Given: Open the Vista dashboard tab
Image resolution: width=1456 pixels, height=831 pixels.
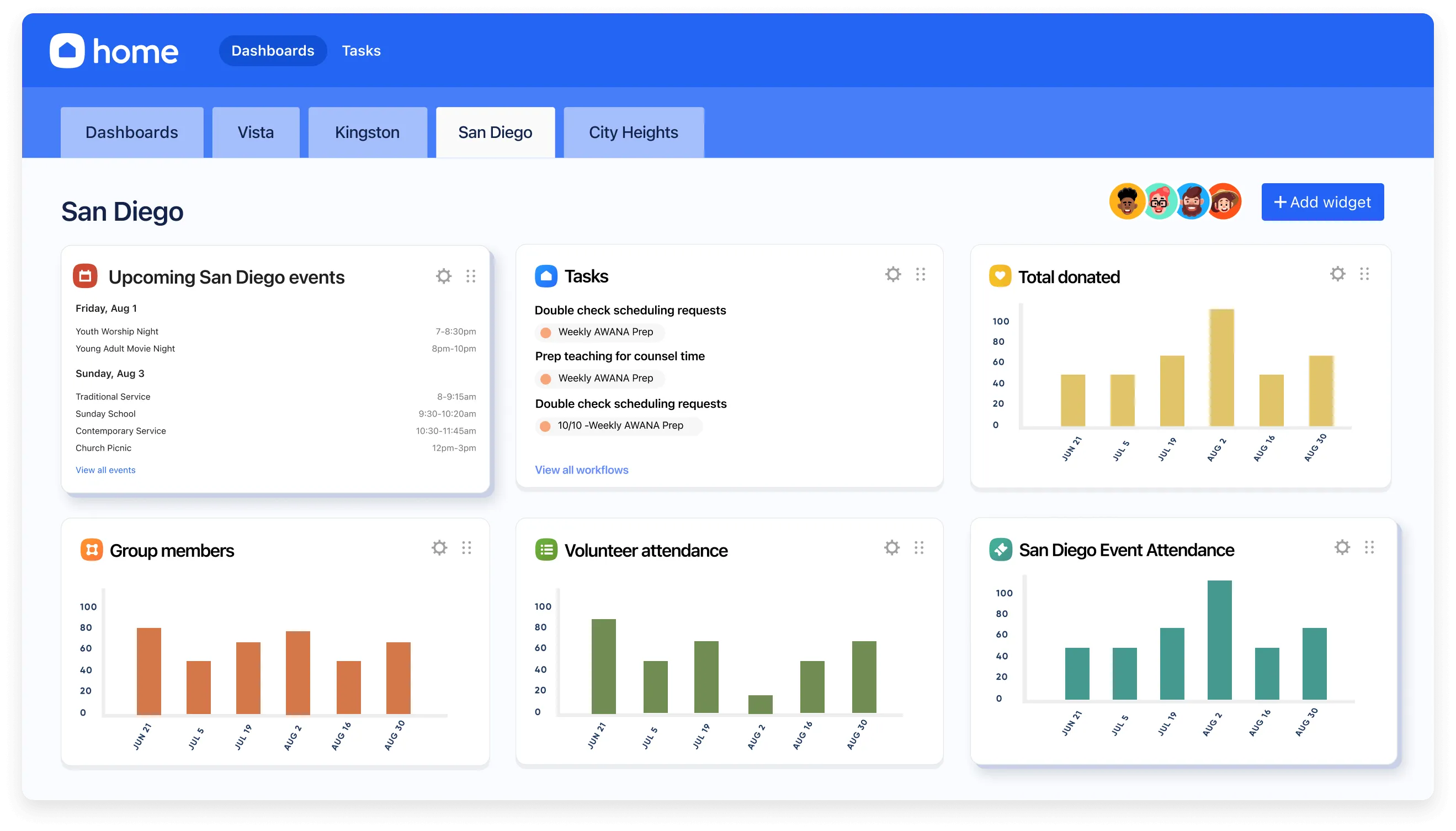Looking at the screenshot, I should click(x=255, y=132).
